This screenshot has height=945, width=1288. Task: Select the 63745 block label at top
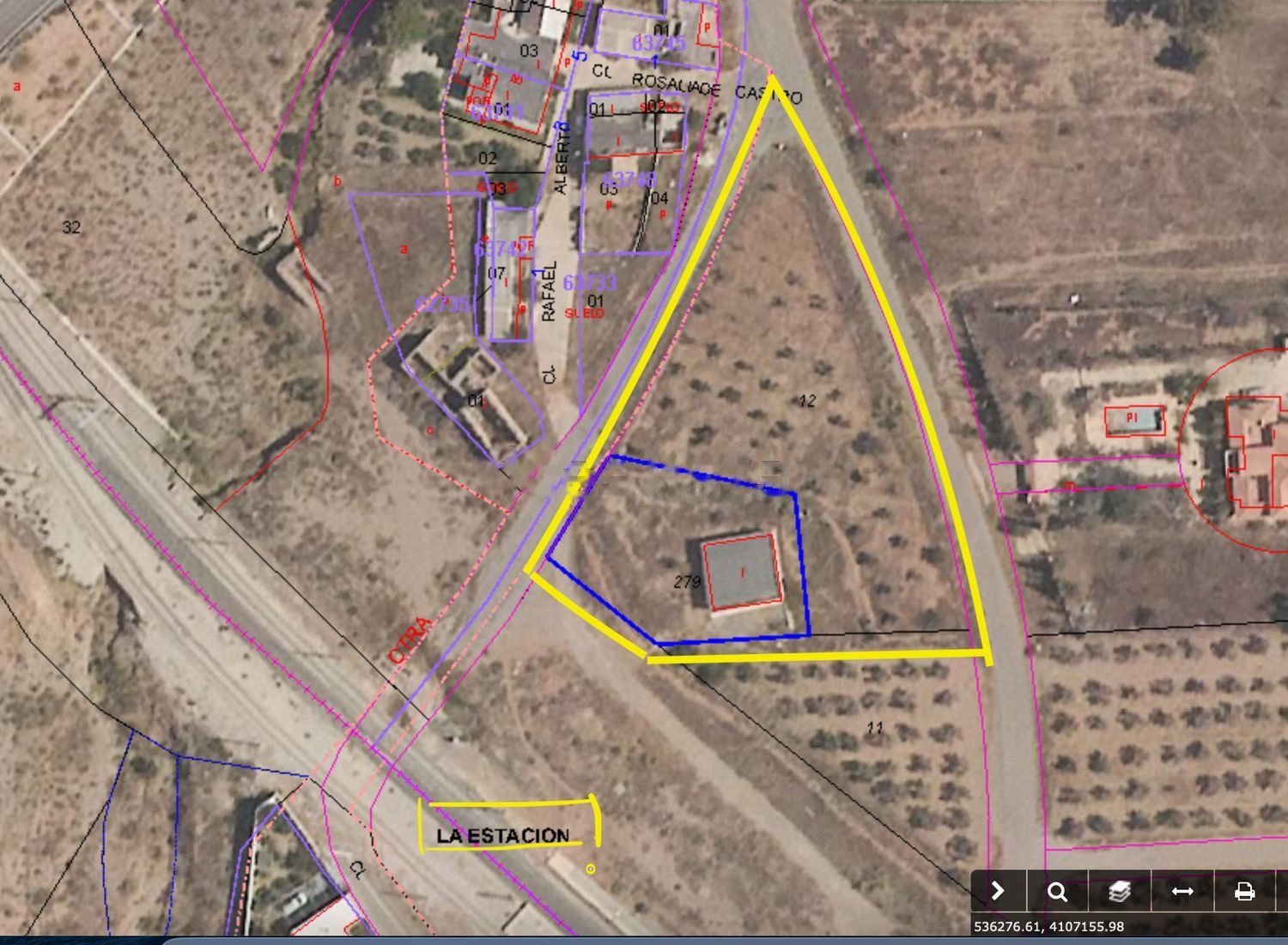pyautogui.click(x=659, y=43)
